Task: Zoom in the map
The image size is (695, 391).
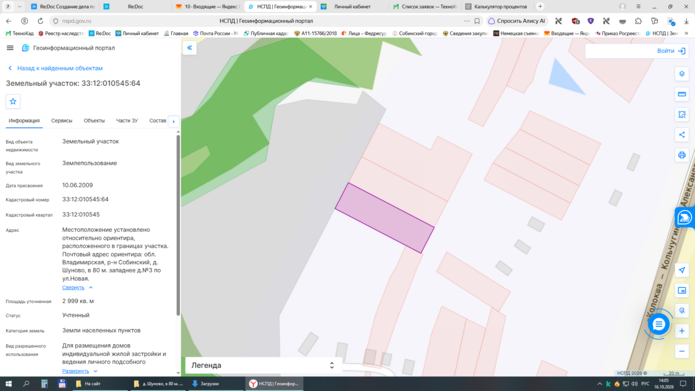Action: (x=682, y=331)
